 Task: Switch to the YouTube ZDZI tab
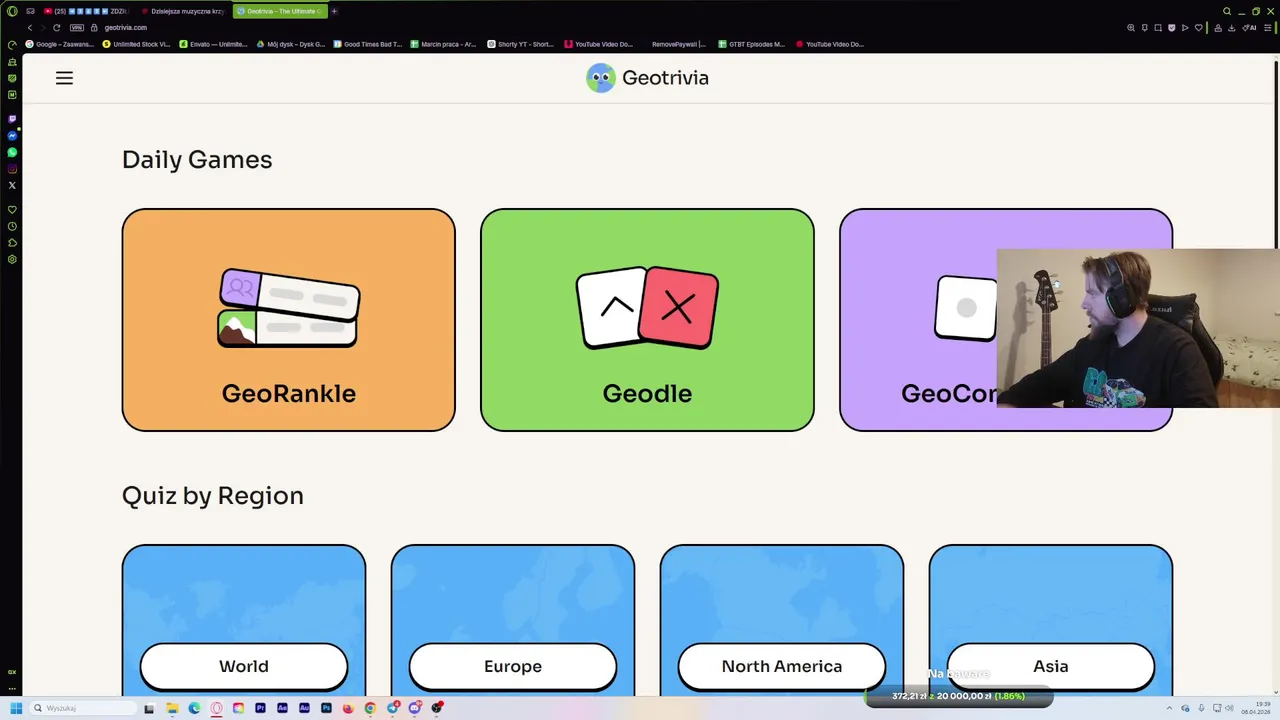click(86, 11)
